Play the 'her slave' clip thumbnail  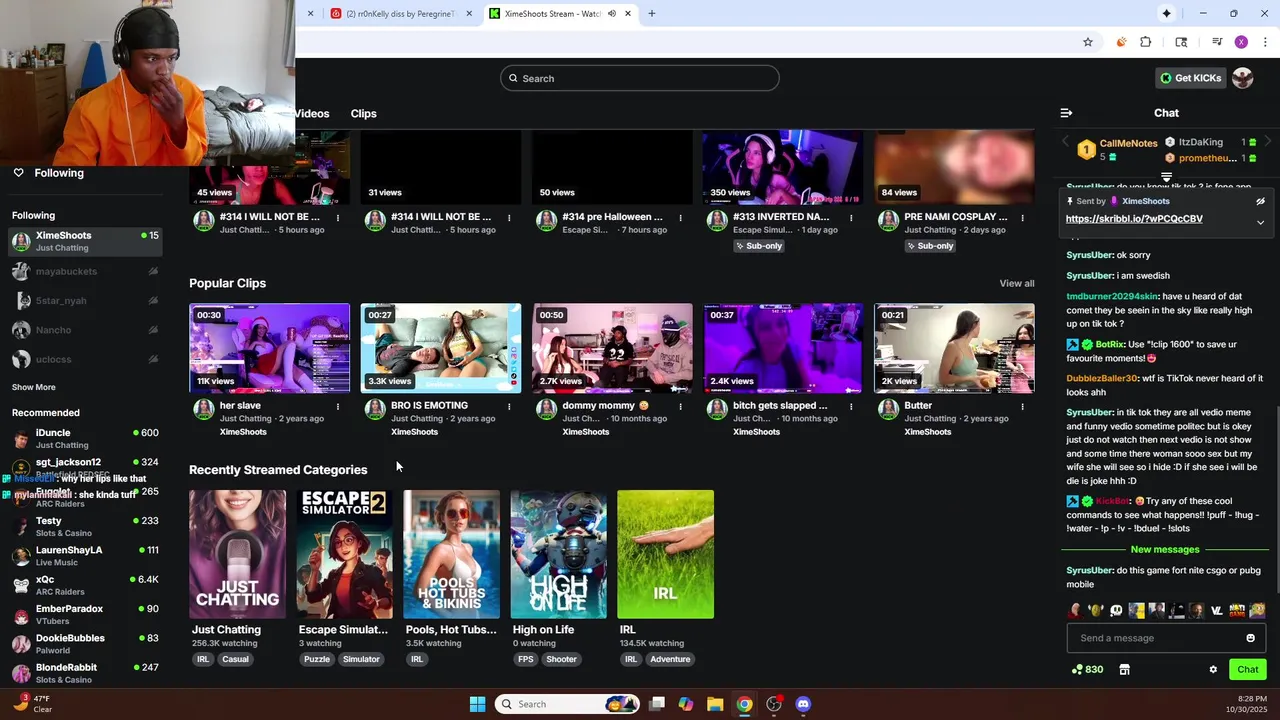click(270, 348)
